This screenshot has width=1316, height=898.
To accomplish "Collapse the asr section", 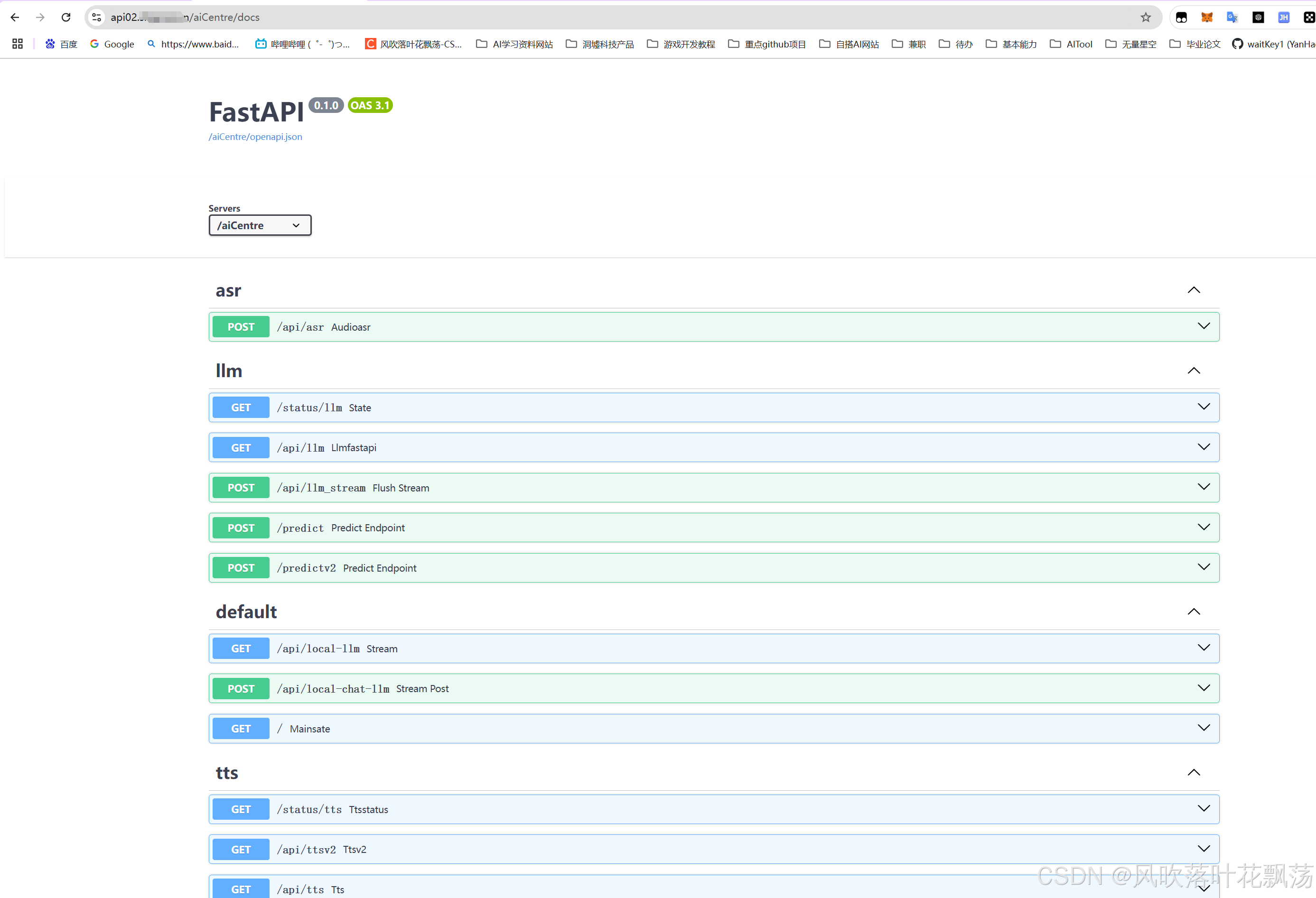I will 1194,290.
